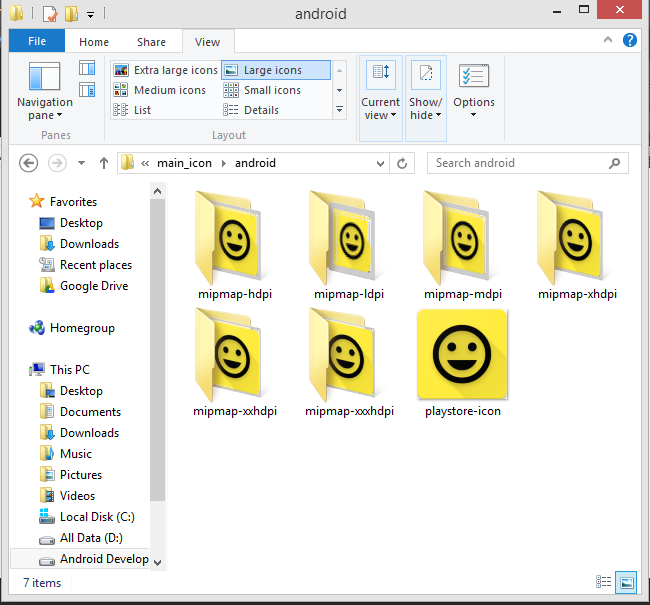Open the help question mark icon
Viewport: 650px width, 605px height.
click(x=630, y=41)
